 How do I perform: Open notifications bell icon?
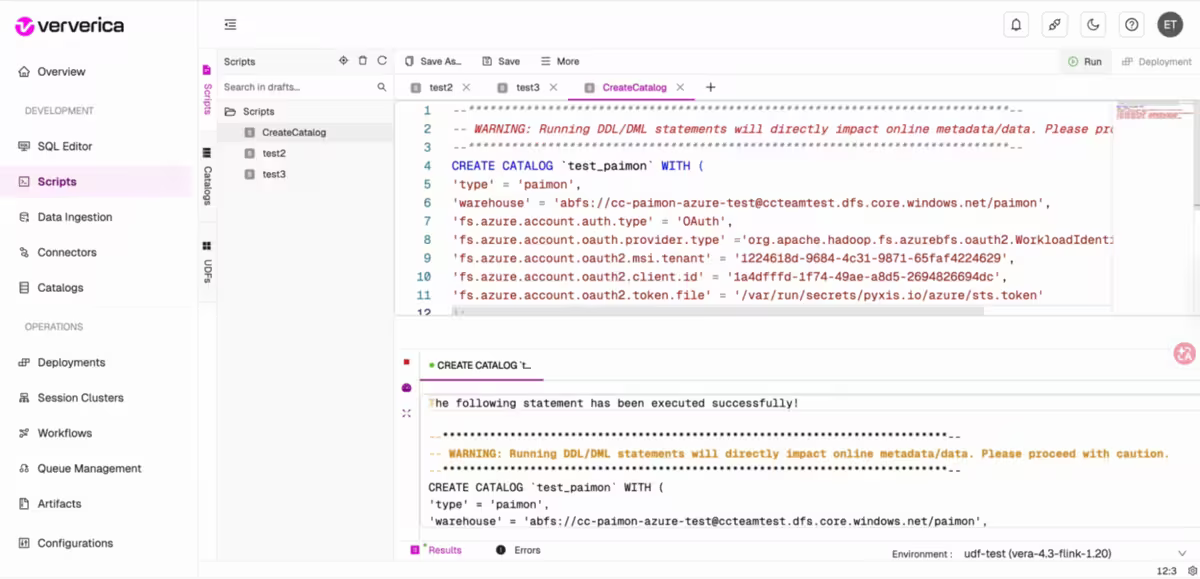coord(1017,25)
